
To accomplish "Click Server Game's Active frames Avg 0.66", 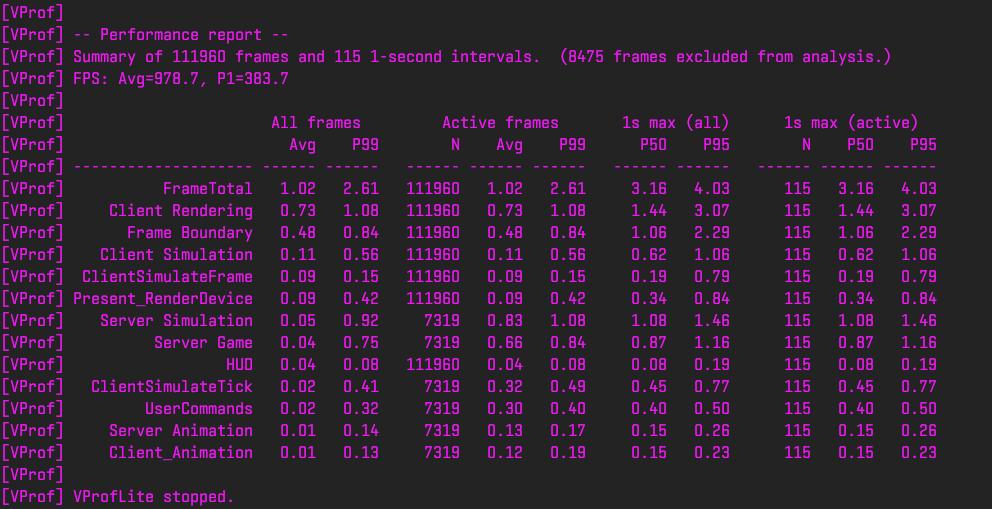I will click(x=505, y=343).
